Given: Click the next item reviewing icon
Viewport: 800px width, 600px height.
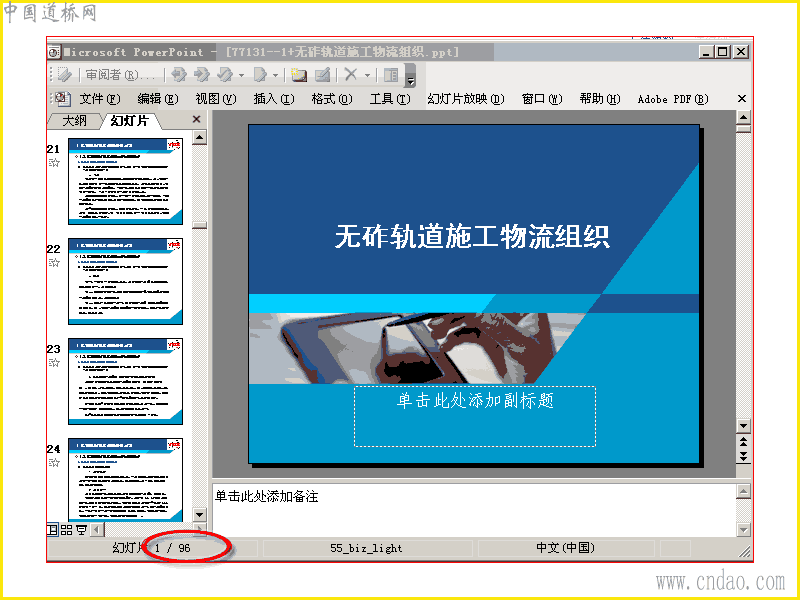Looking at the screenshot, I should 202,75.
